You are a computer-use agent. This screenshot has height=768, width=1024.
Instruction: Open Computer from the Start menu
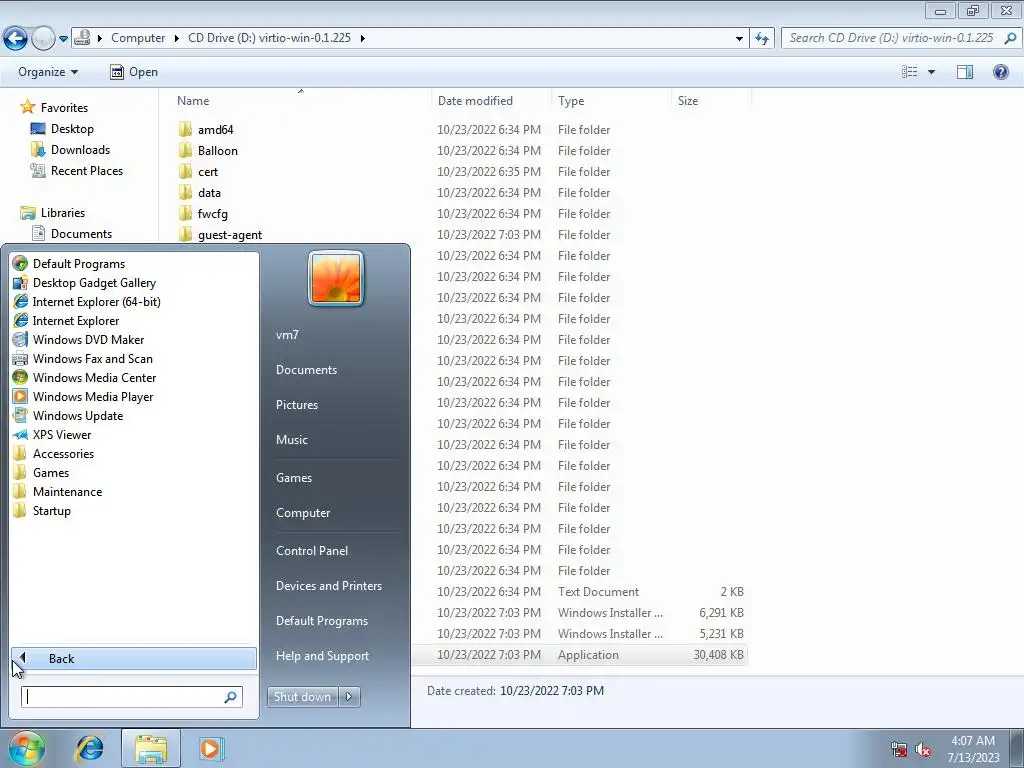tap(303, 513)
